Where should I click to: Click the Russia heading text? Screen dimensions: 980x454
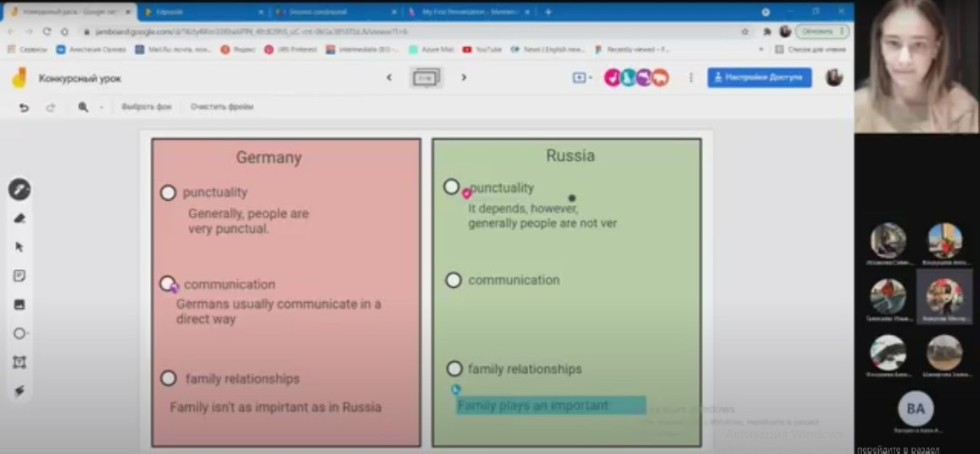point(570,155)
